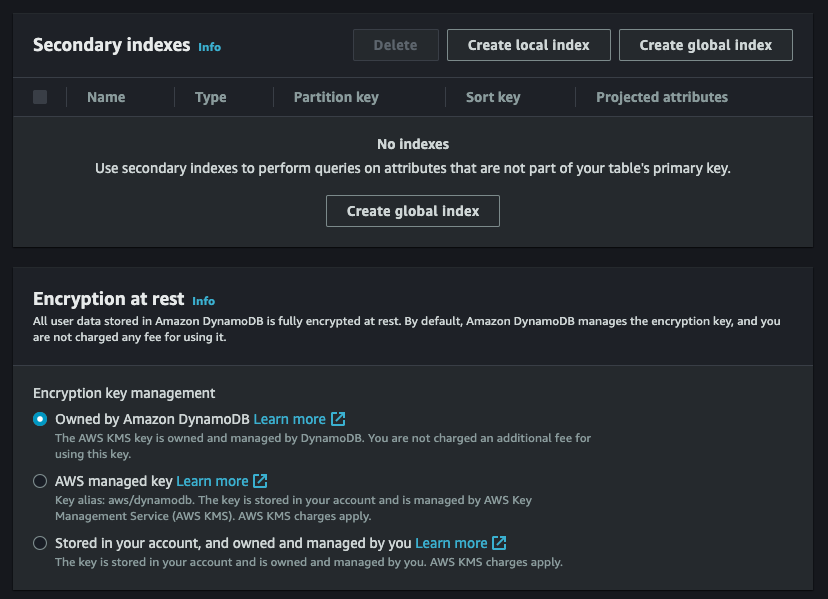Open Info link beside Secondary indexes
The height and width of the screenshot is (599, 828).
(x=210, y=47)
